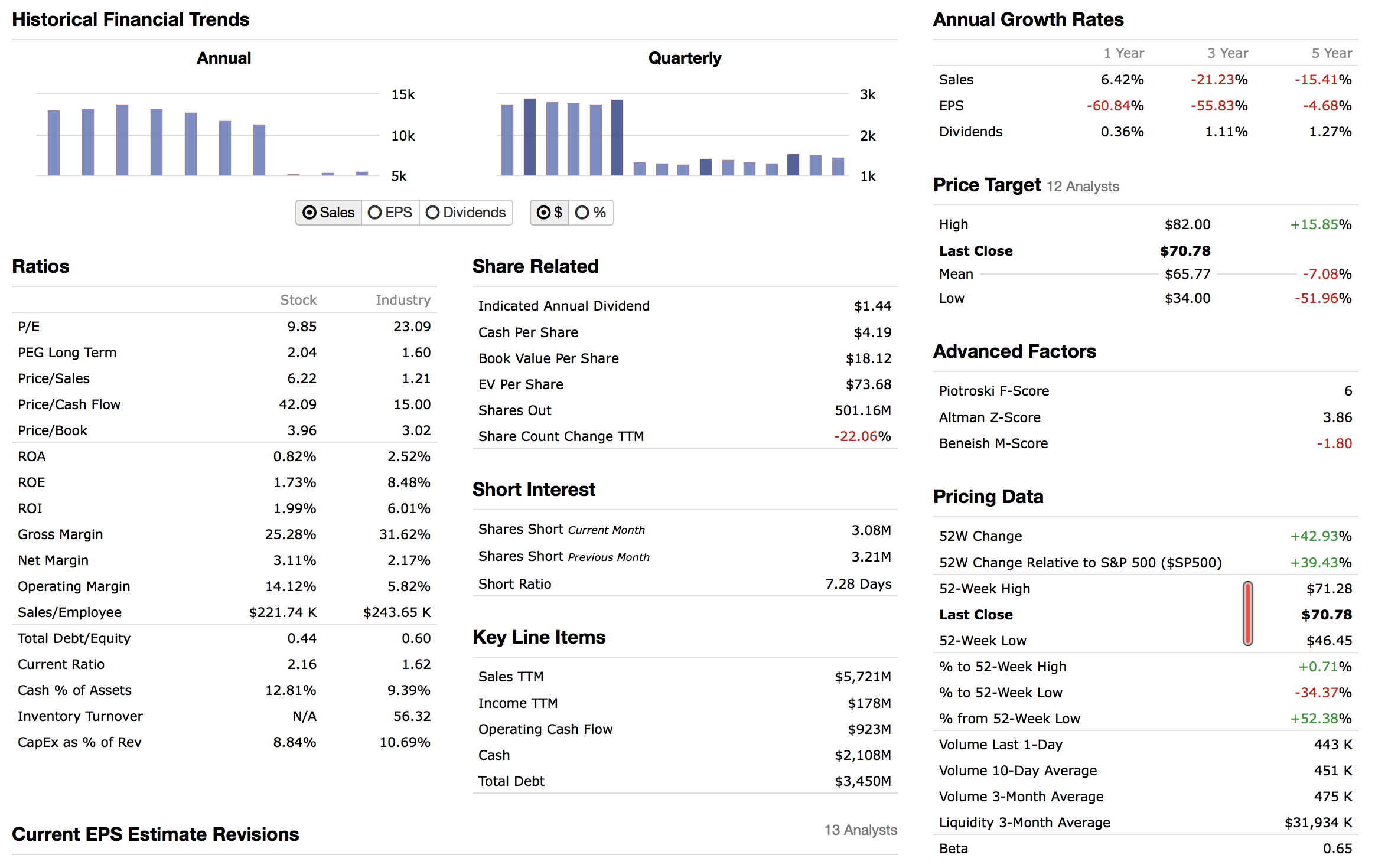1375x868 pixels.
Task: Click the 13 Analysts text
Action: click(860, 830)
